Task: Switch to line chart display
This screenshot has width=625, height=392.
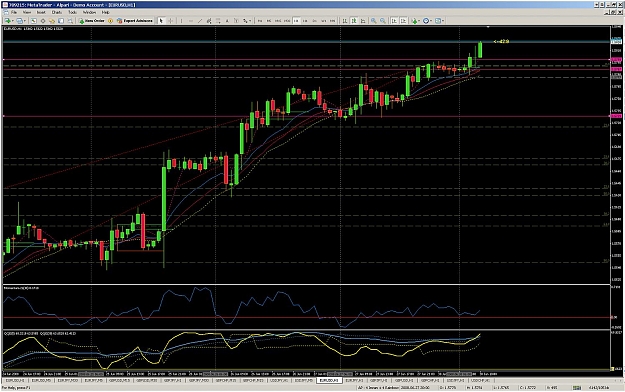Action: point(363,21)
